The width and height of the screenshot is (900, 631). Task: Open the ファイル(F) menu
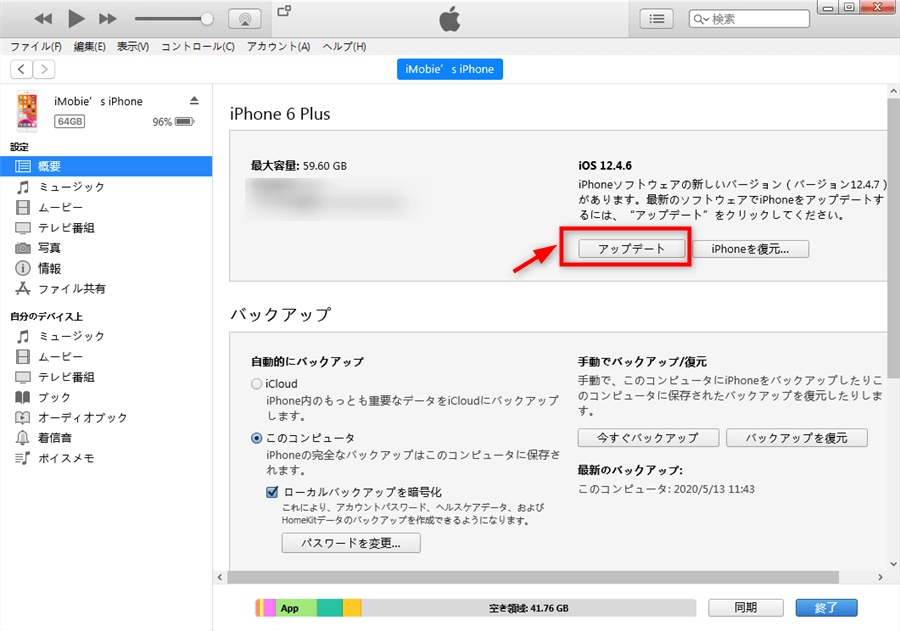[36, 47]
